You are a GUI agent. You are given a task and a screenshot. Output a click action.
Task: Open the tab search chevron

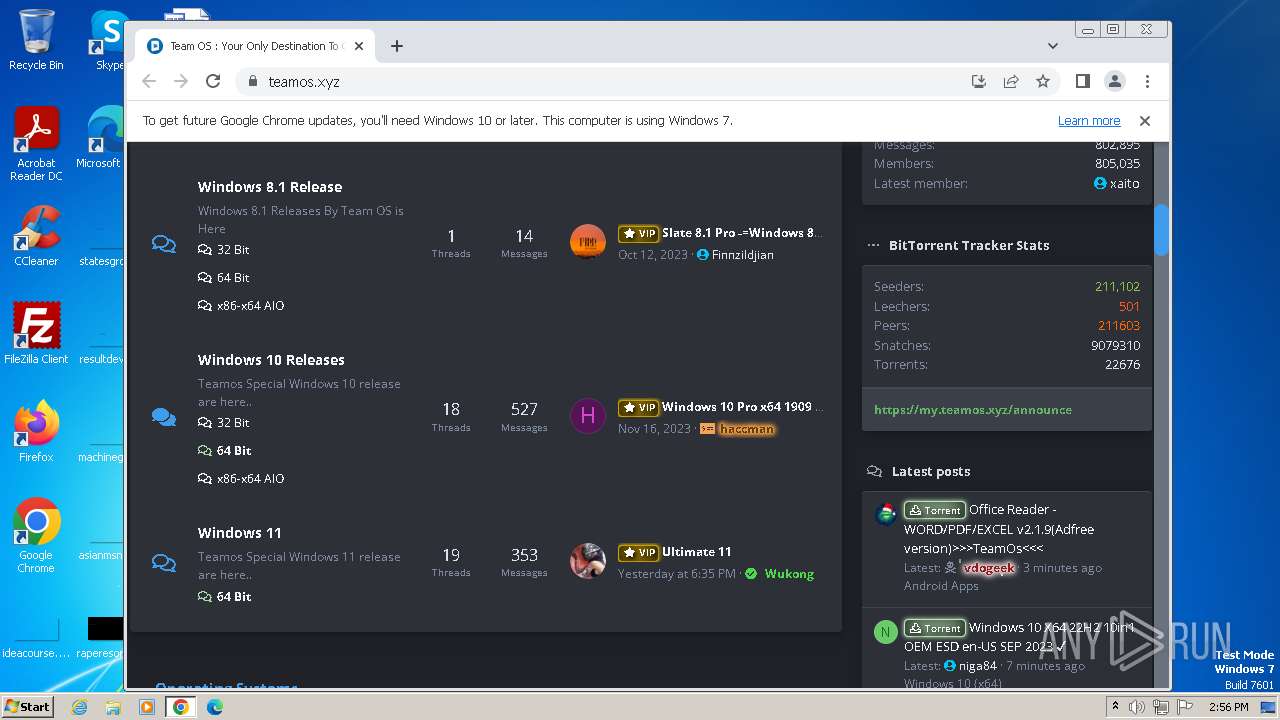(1053, 46)
